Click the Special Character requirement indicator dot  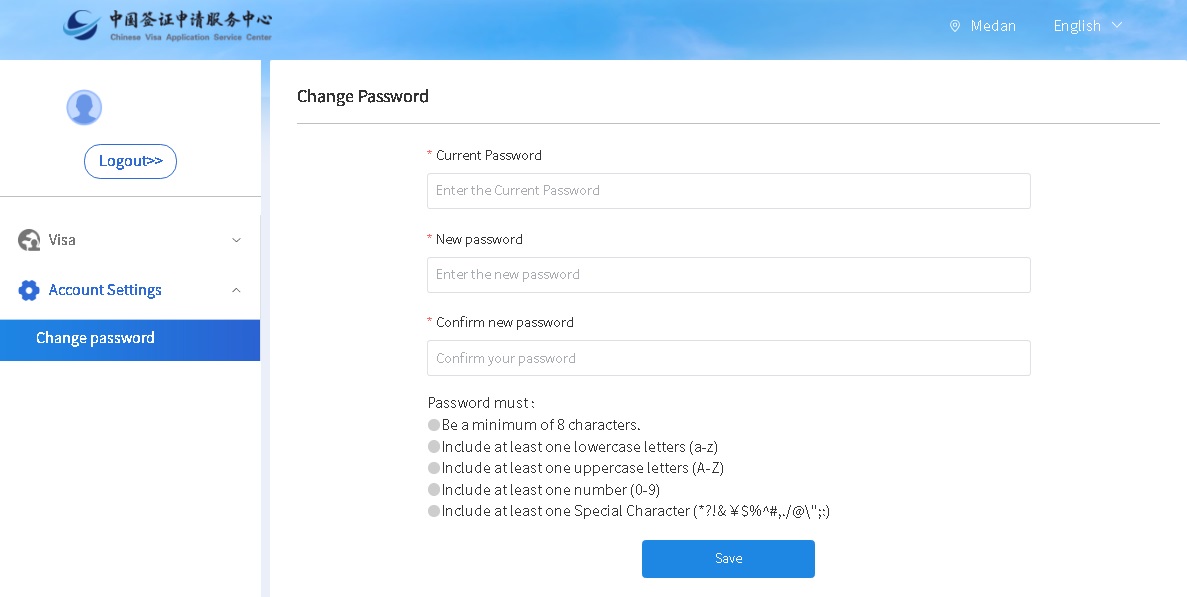point(434,511)
